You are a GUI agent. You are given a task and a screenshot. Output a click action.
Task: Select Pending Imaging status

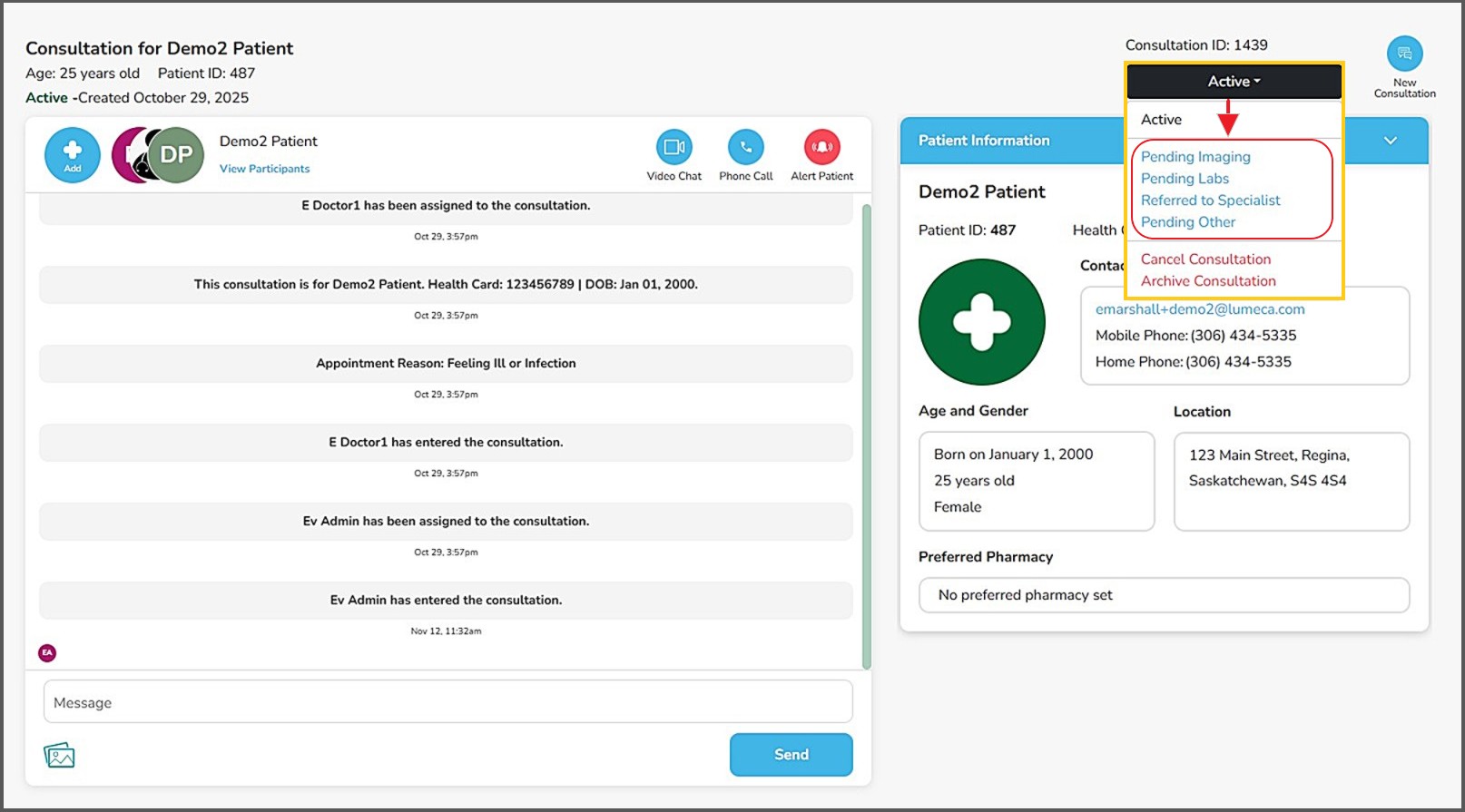(x=1195, y=157)
